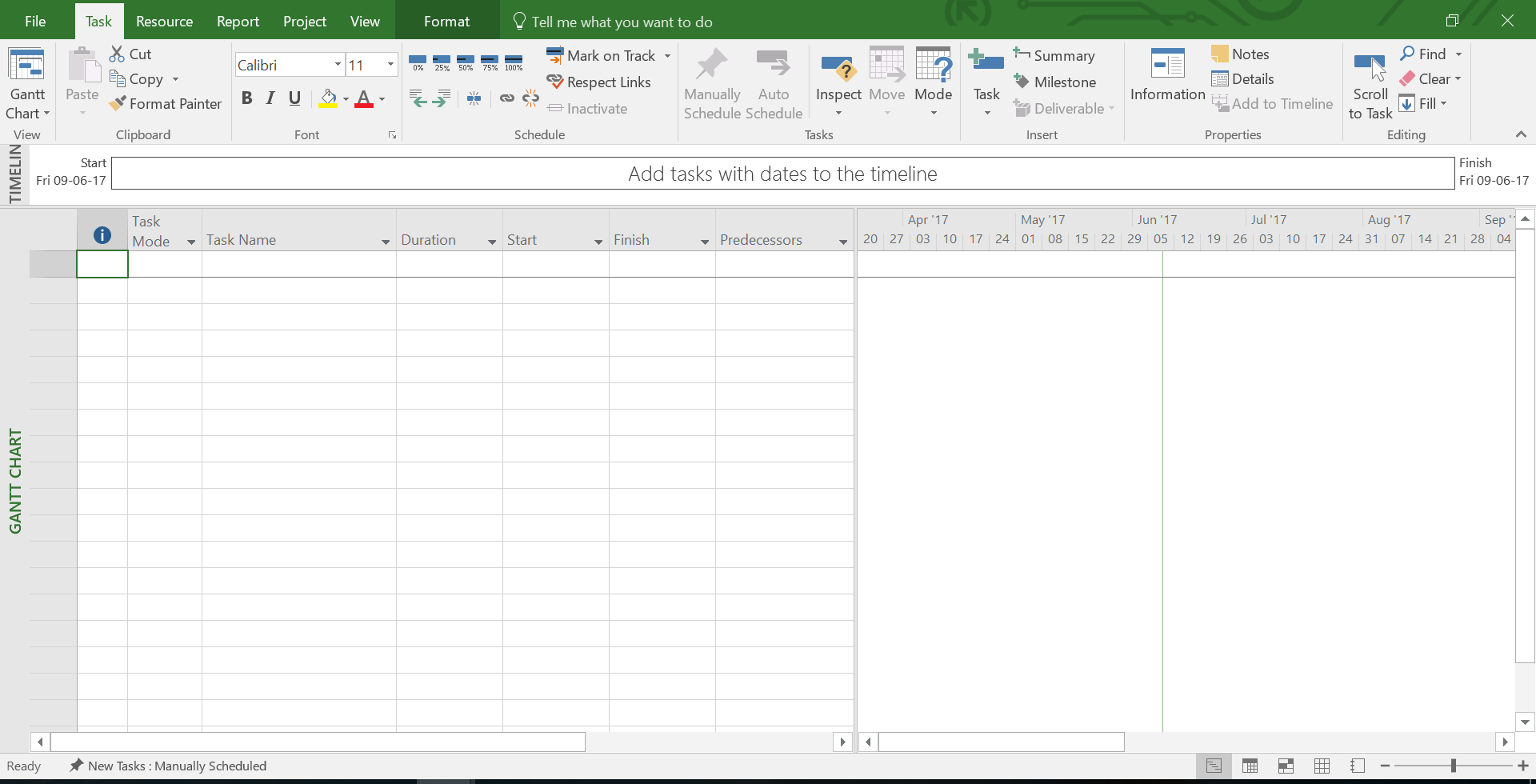Open the task Information dialog
Image resolution: width=1536 pixels, height=784 pixels.
(1167, 74)
